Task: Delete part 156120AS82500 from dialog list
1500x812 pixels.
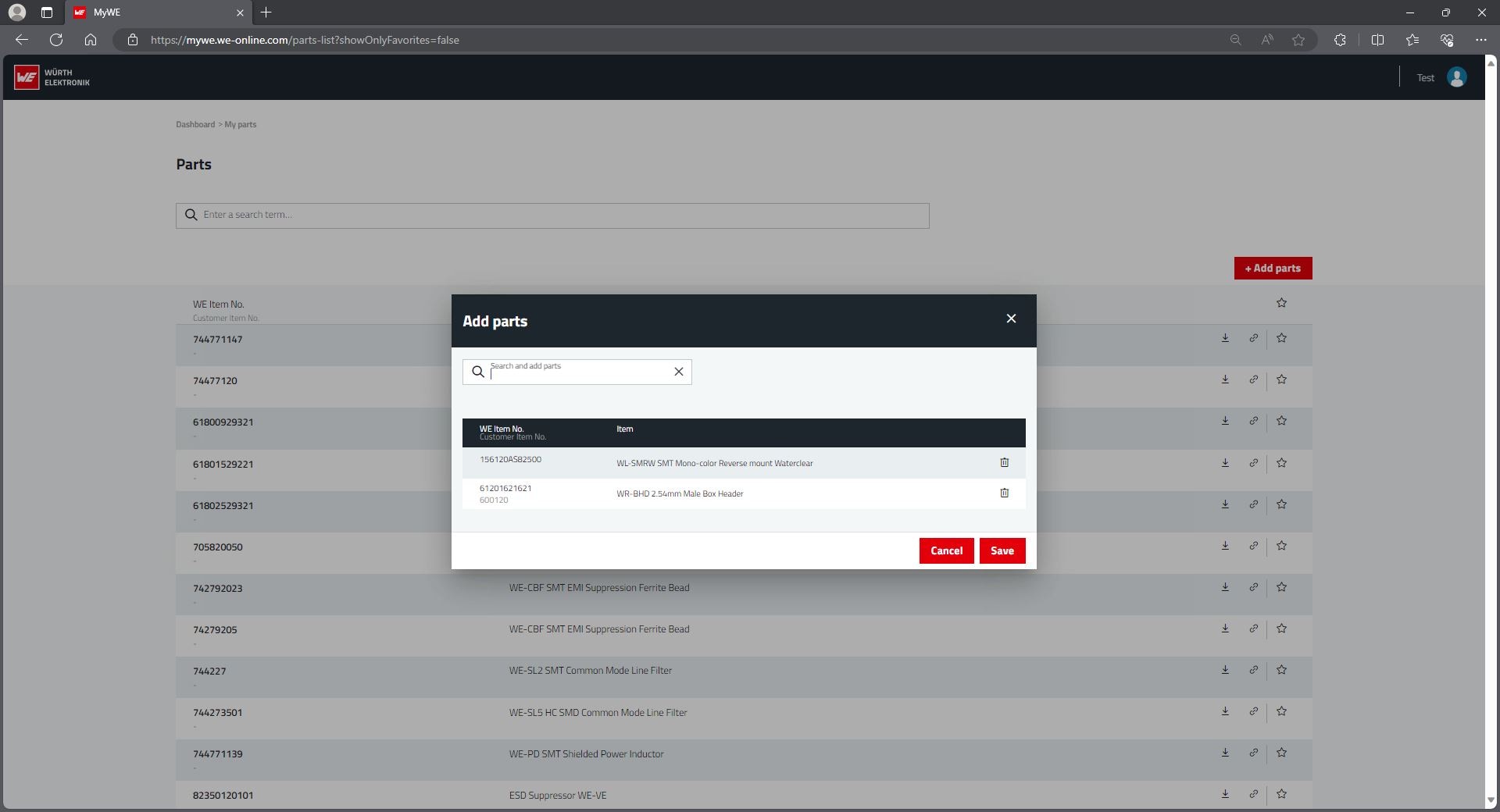Action: [x=1004, y=462]
